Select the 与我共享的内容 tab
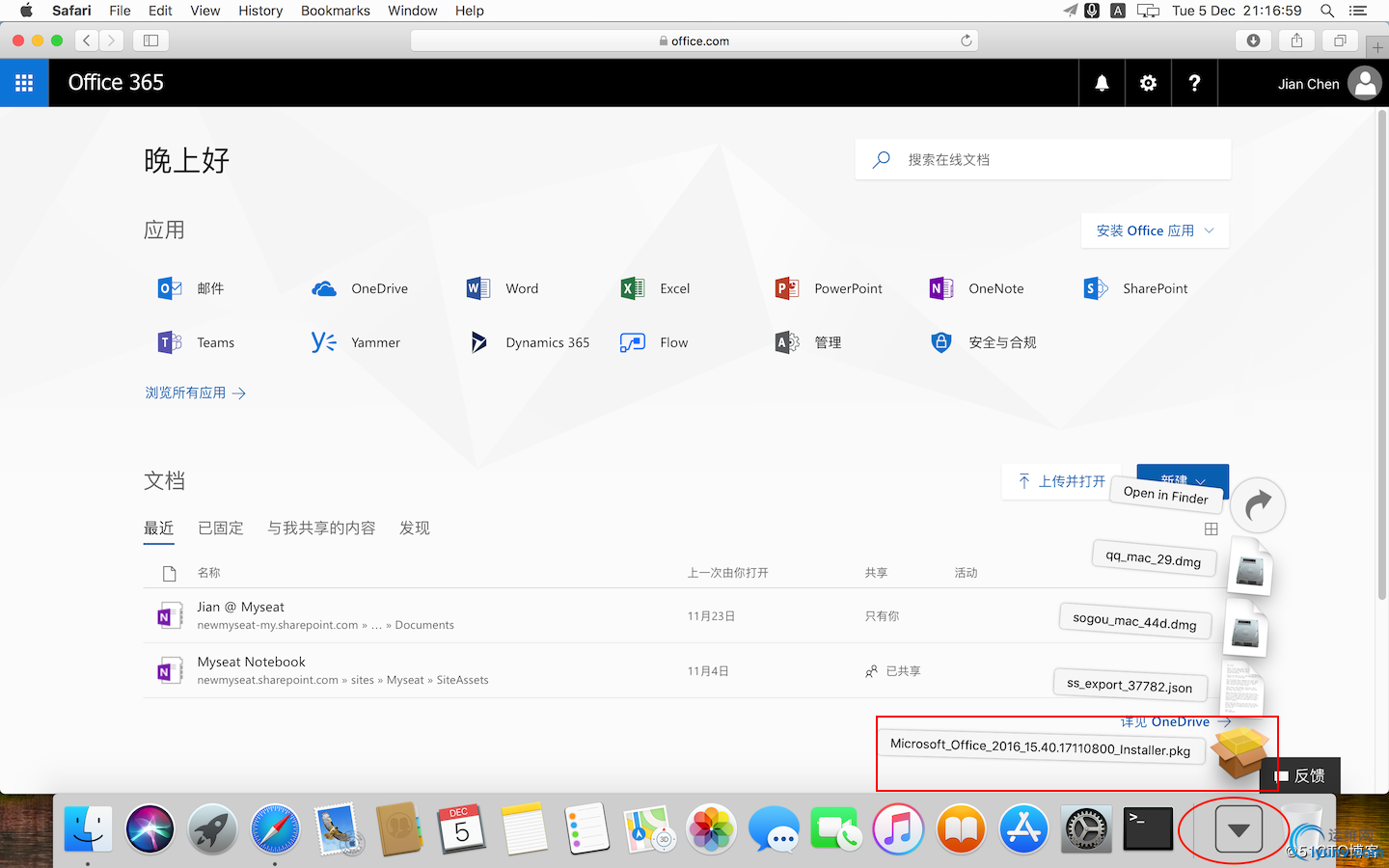1389x868 pixels. [x=321, y=529]
